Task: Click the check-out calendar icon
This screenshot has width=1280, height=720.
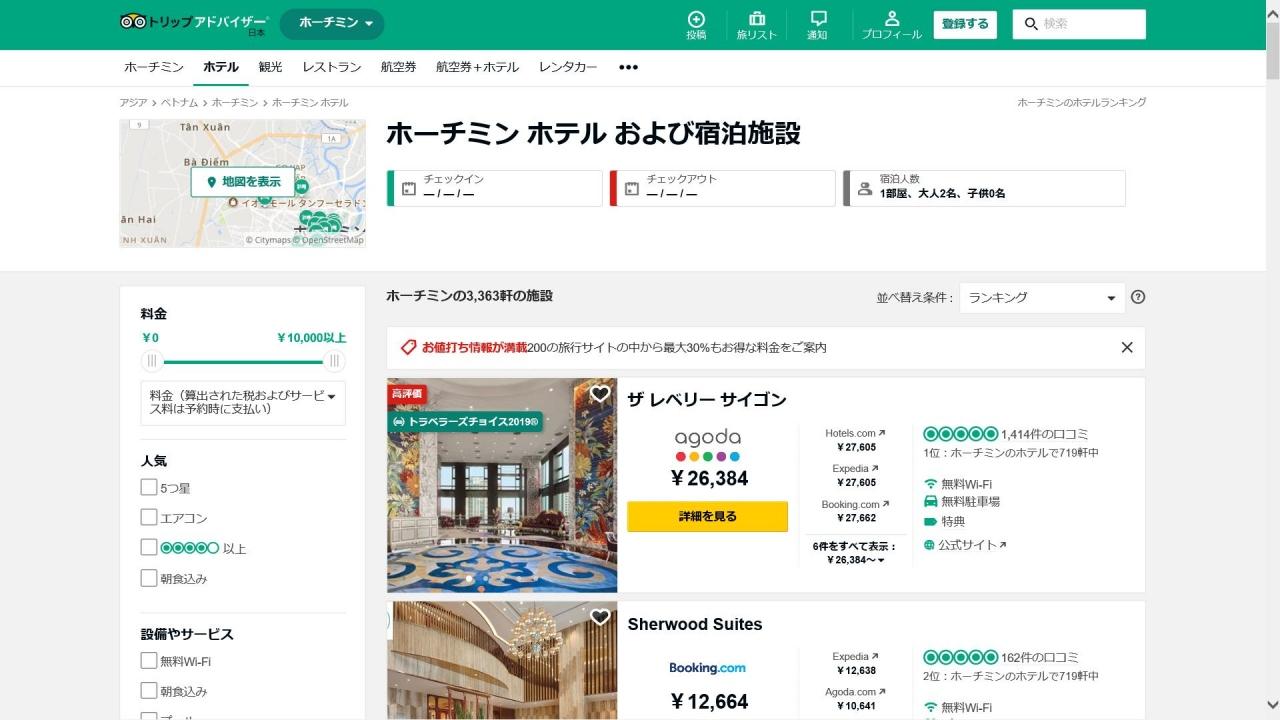Action: click(x=631, y=188)
